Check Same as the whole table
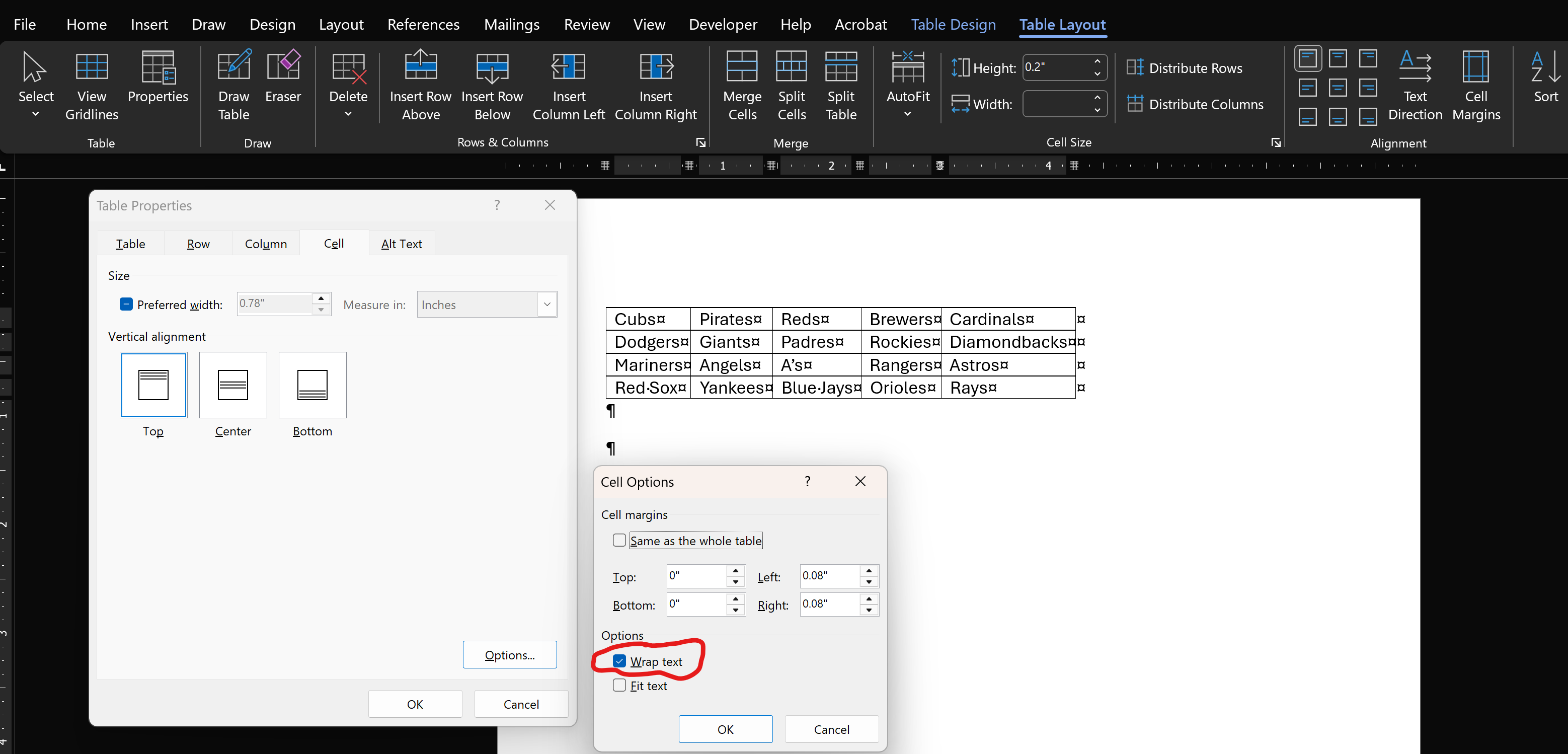Viewport: 1568px width, 754px height. click(x=619, y=540)
